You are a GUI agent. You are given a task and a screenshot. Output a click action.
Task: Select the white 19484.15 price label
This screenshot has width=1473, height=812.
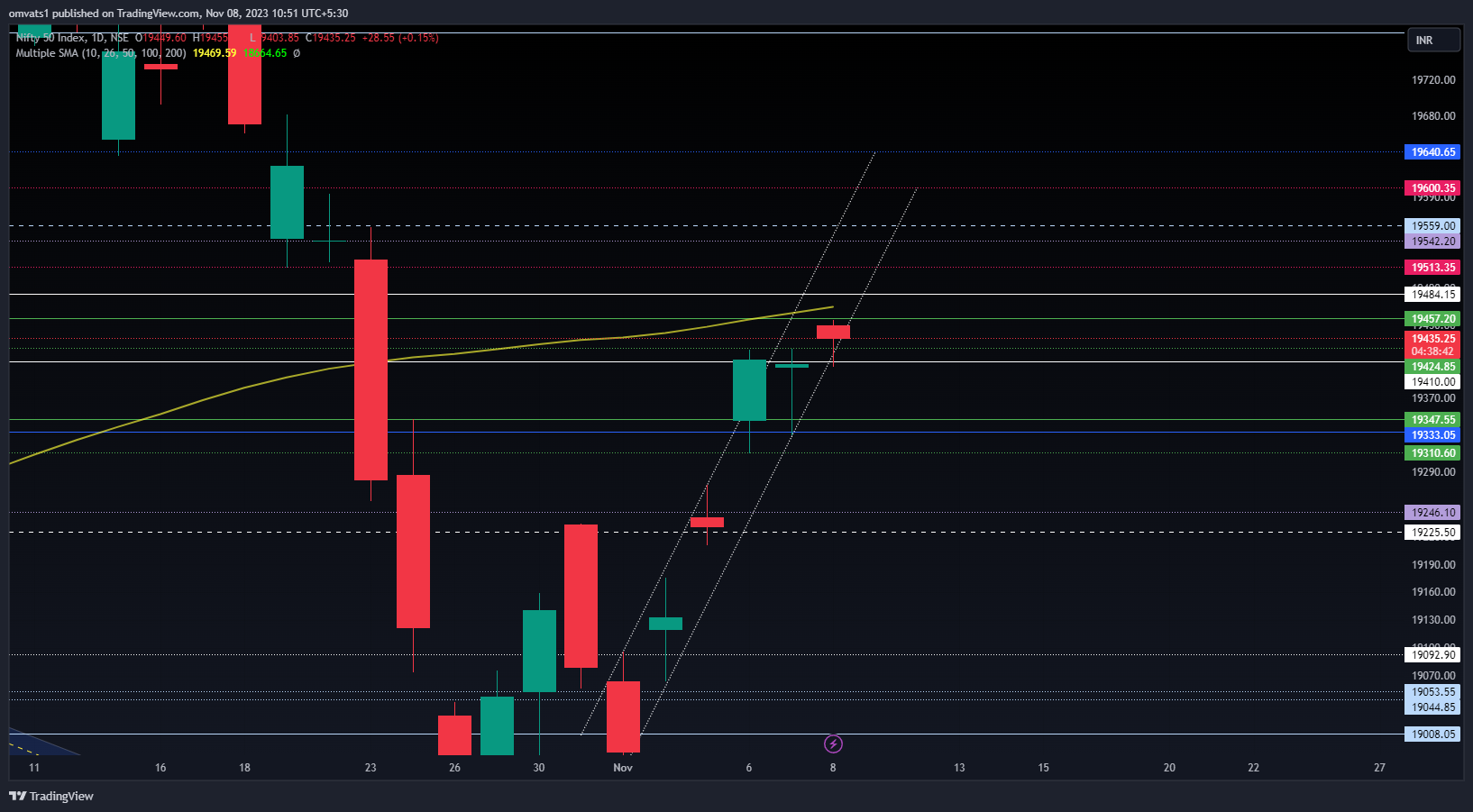click(1432, 295)
